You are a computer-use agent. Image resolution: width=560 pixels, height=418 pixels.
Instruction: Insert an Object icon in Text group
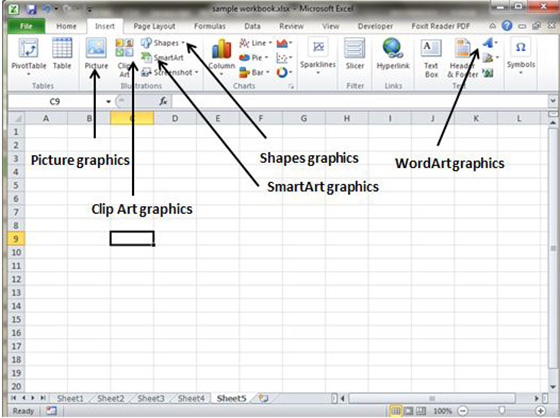(x=488, y=73)
